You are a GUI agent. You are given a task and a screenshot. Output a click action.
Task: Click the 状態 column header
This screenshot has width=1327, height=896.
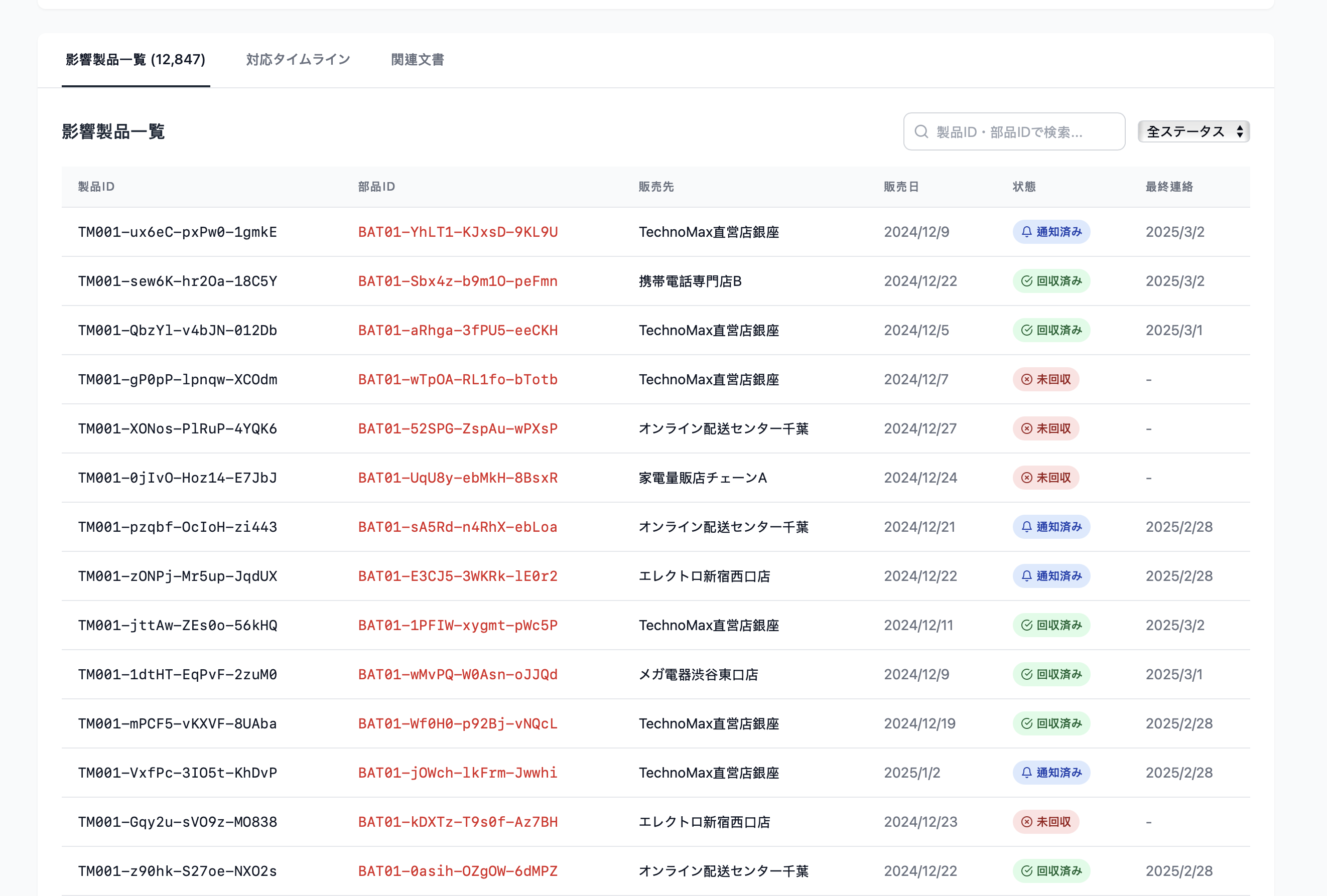click(1023, 187)
